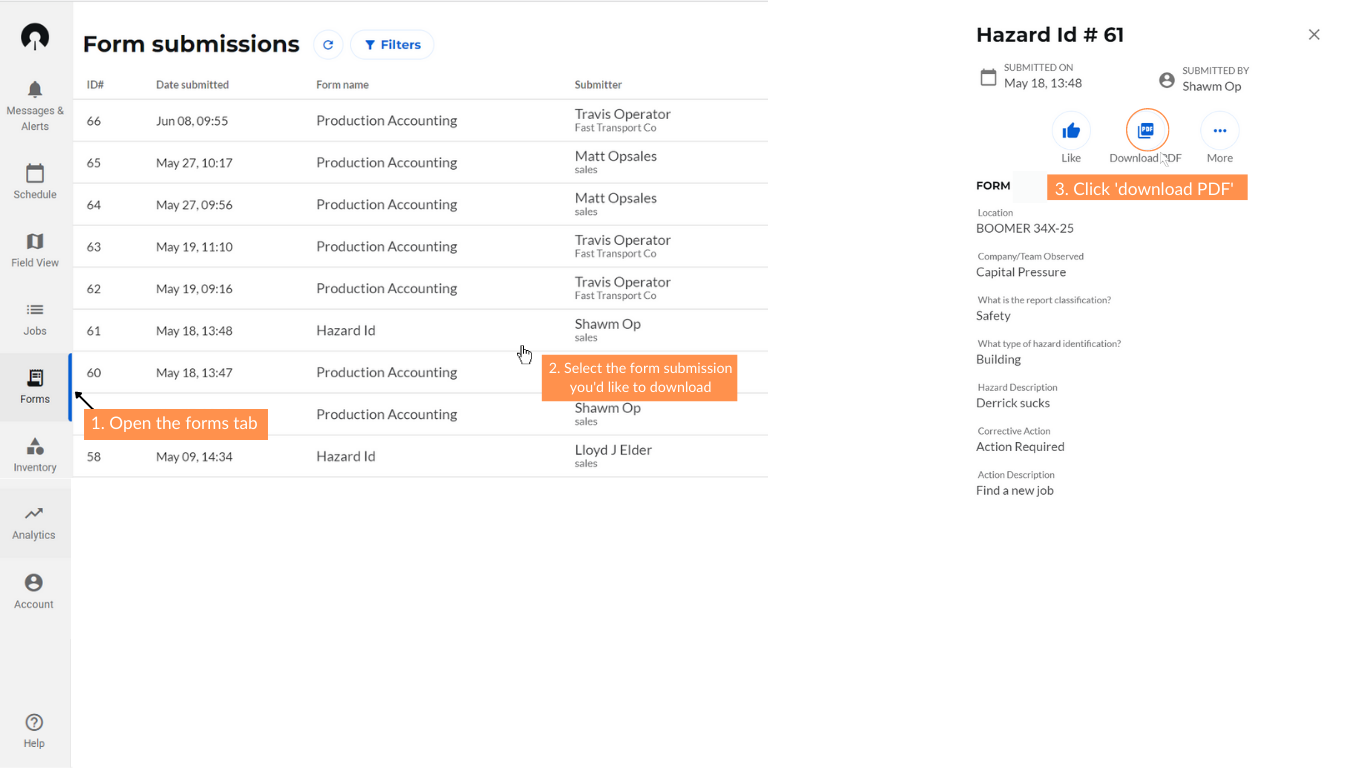Click the 'Form submissions' heading

191,44
